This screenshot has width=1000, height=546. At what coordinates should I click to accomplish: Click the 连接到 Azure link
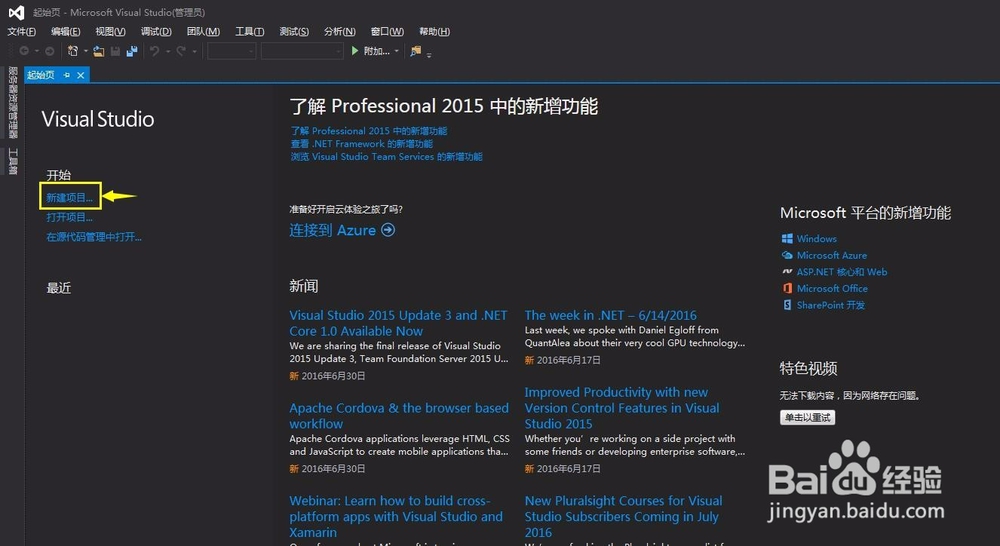point(332,230)
